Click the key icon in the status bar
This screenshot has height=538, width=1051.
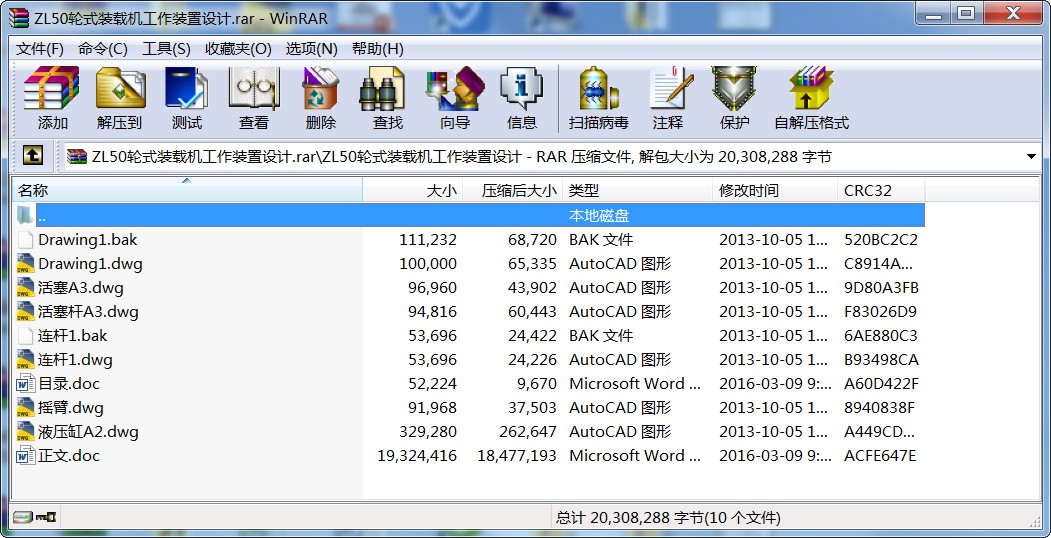point(47,517)
